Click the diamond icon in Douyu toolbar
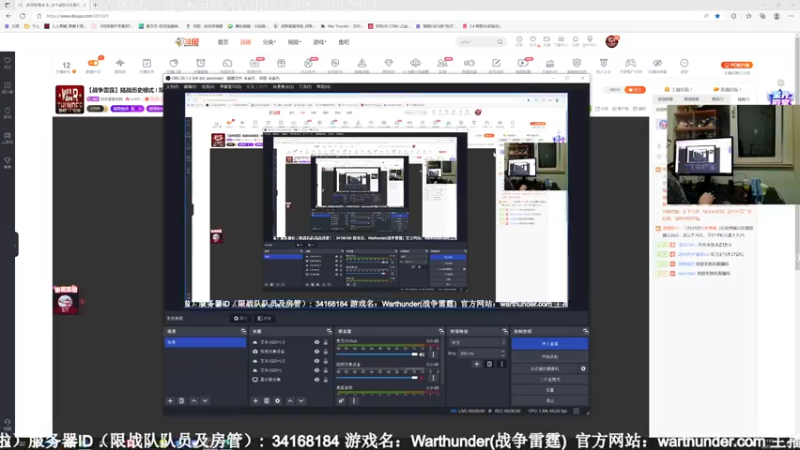Viewport: 800px width, 450px height. (388, 63)
